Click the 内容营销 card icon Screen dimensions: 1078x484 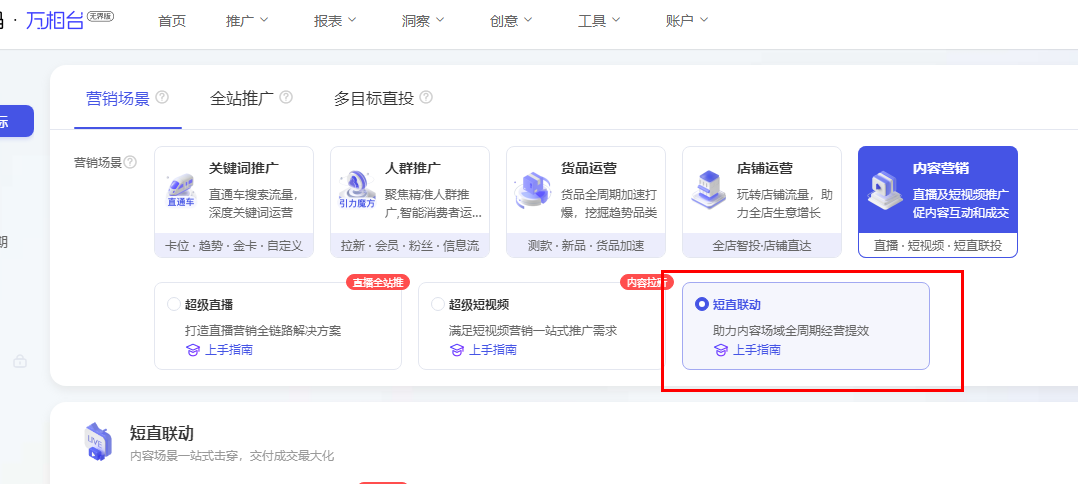coord(884,189)
